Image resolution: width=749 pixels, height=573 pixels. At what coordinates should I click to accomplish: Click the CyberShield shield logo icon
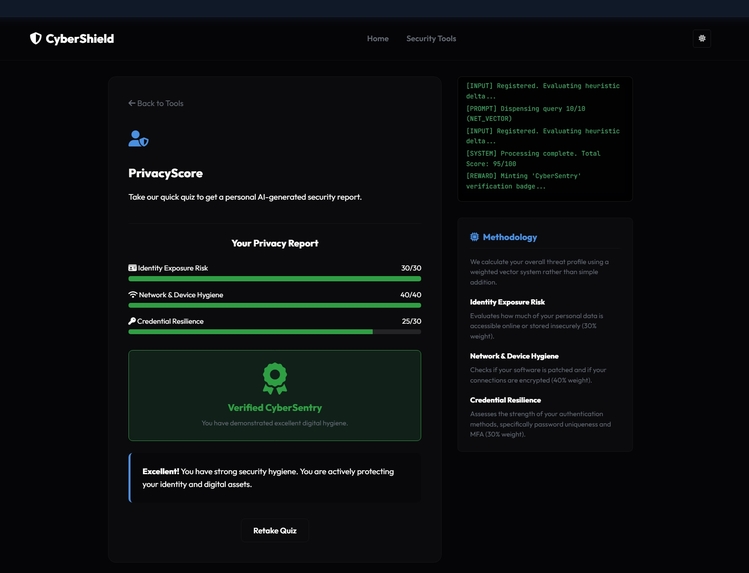36,39
